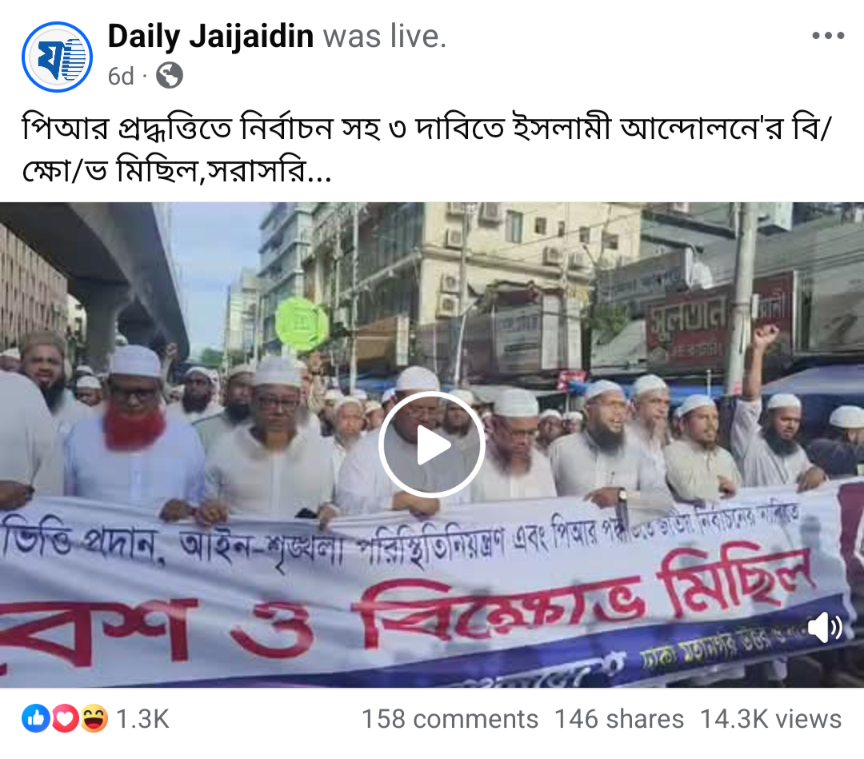
Task: Click the blue Like reaction icon
Action: pyautogui.click(x=36, y=718)
